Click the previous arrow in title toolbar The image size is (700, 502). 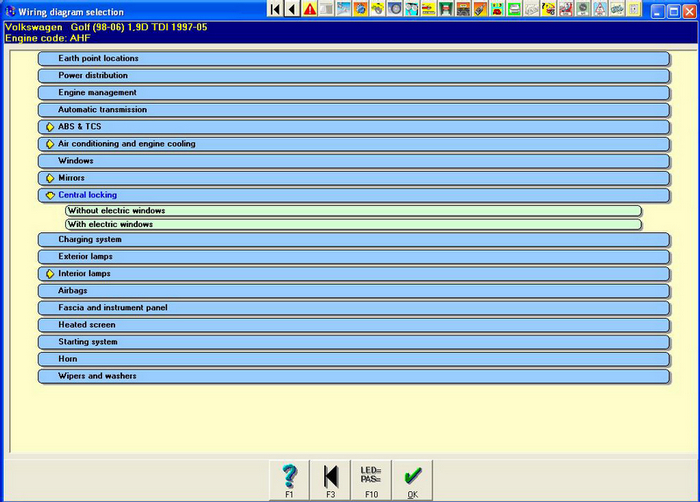(292, 10)
